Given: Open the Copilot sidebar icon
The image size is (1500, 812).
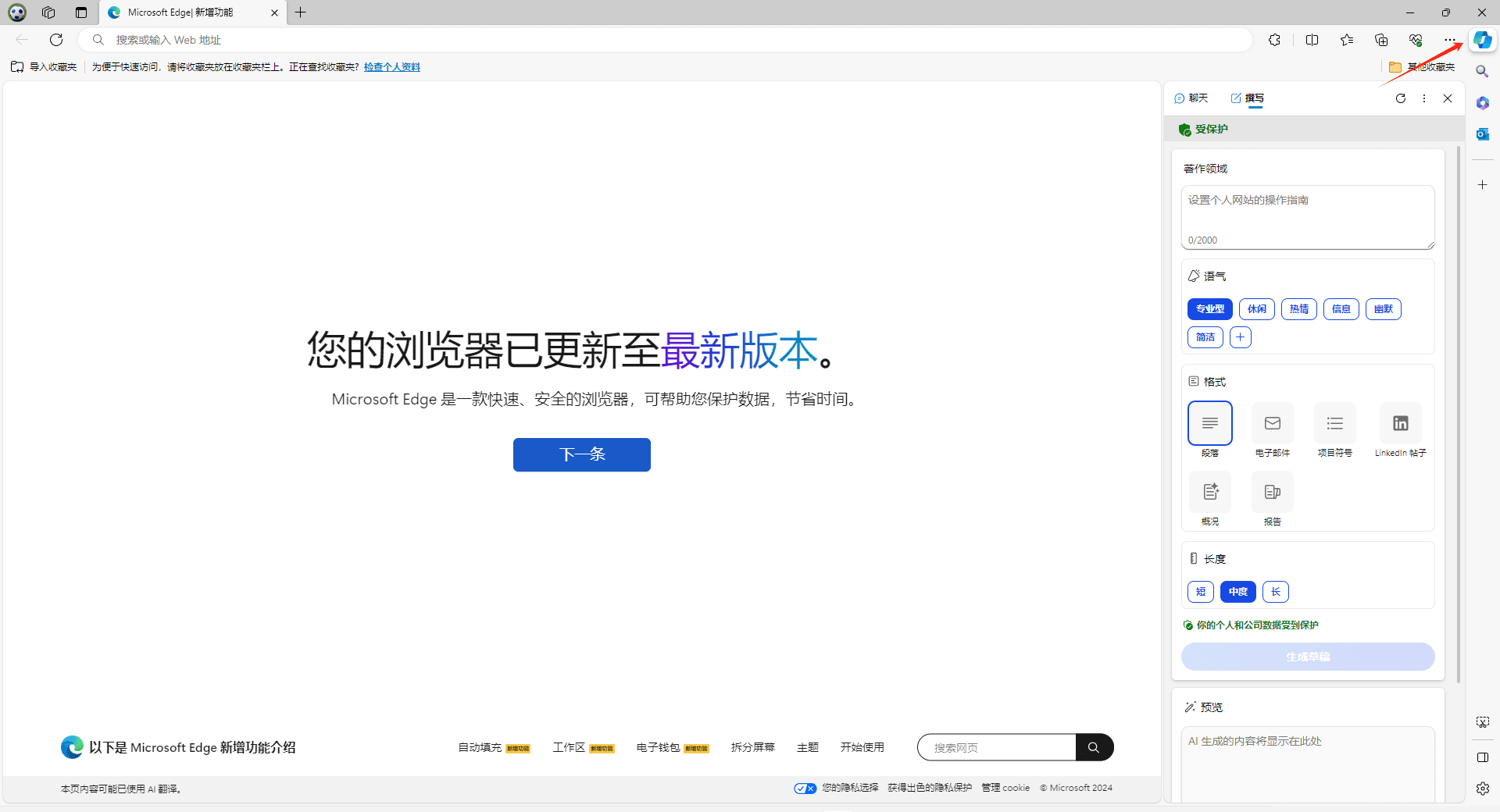Looking at the screenshot, I should [1482, 40].
